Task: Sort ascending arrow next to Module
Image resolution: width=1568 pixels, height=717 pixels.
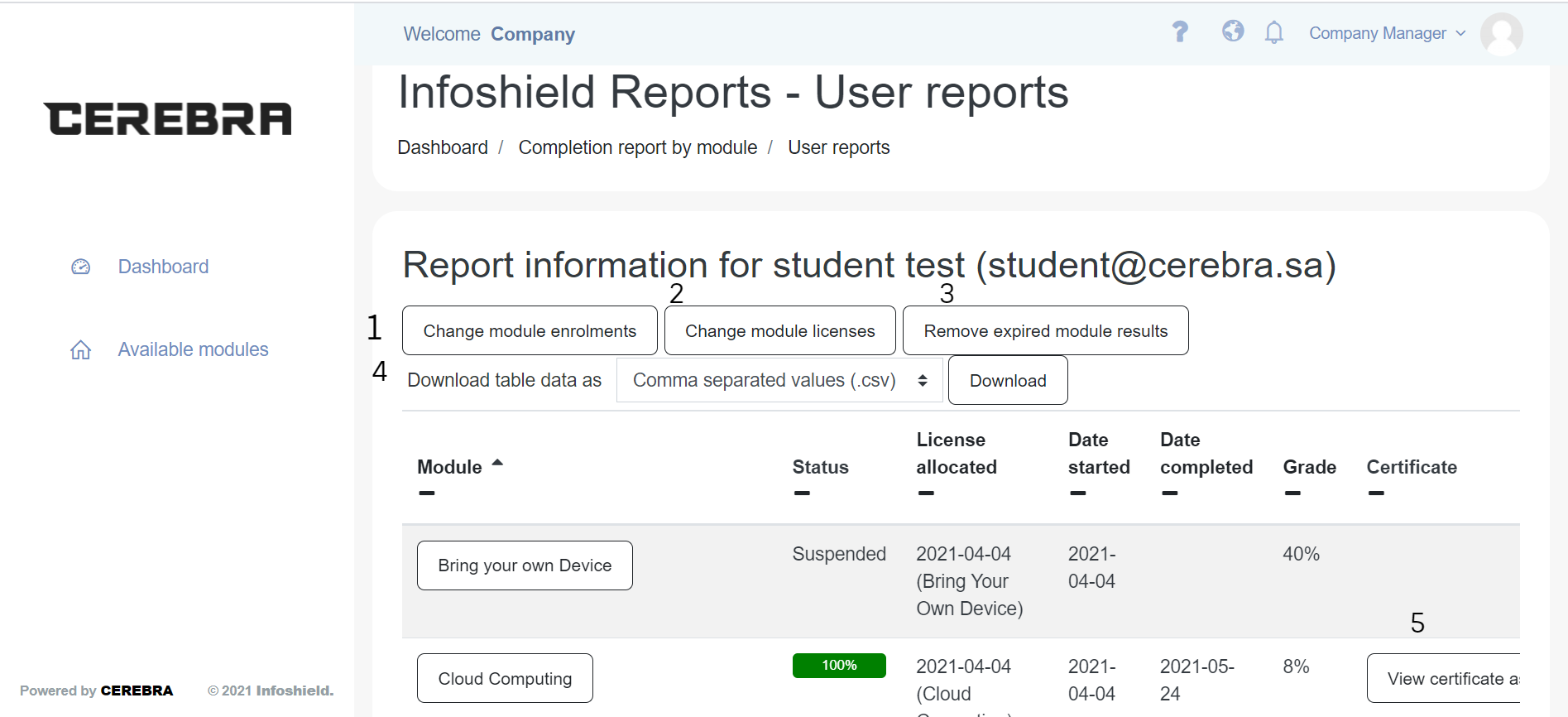Action: pos(497,463)
